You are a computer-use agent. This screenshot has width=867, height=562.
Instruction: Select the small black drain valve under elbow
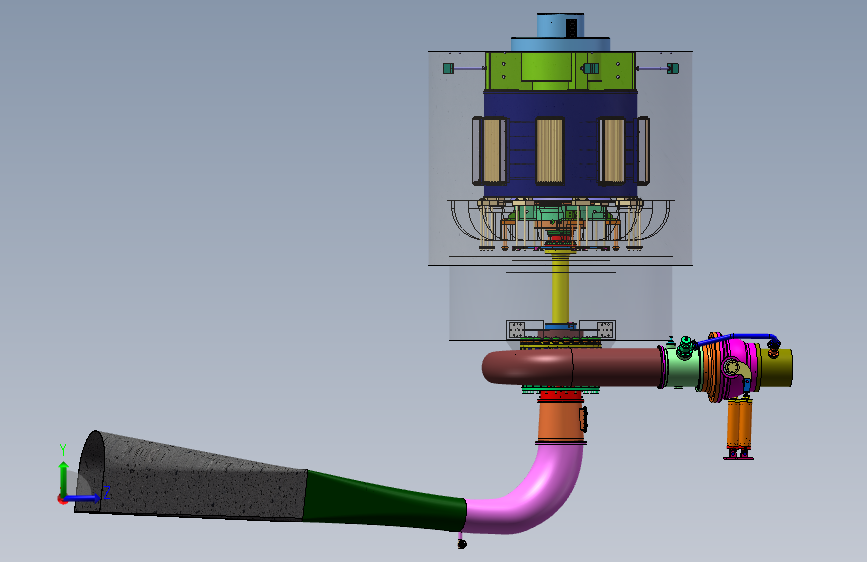pyautogui.click(x=462, y=544)
